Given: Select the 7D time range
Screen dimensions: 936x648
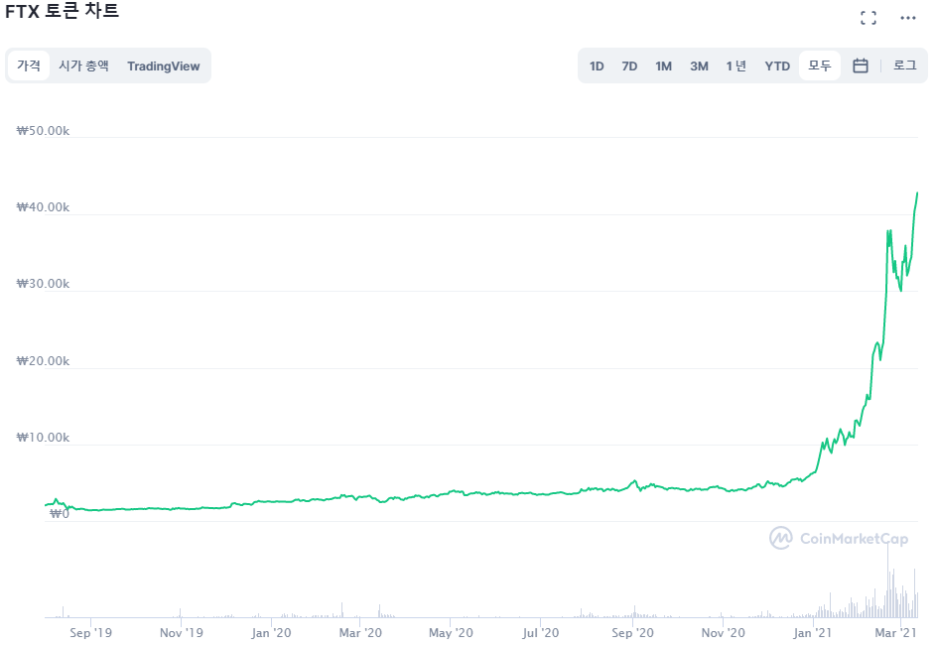Looking at the screenshot, I should 629,66.
